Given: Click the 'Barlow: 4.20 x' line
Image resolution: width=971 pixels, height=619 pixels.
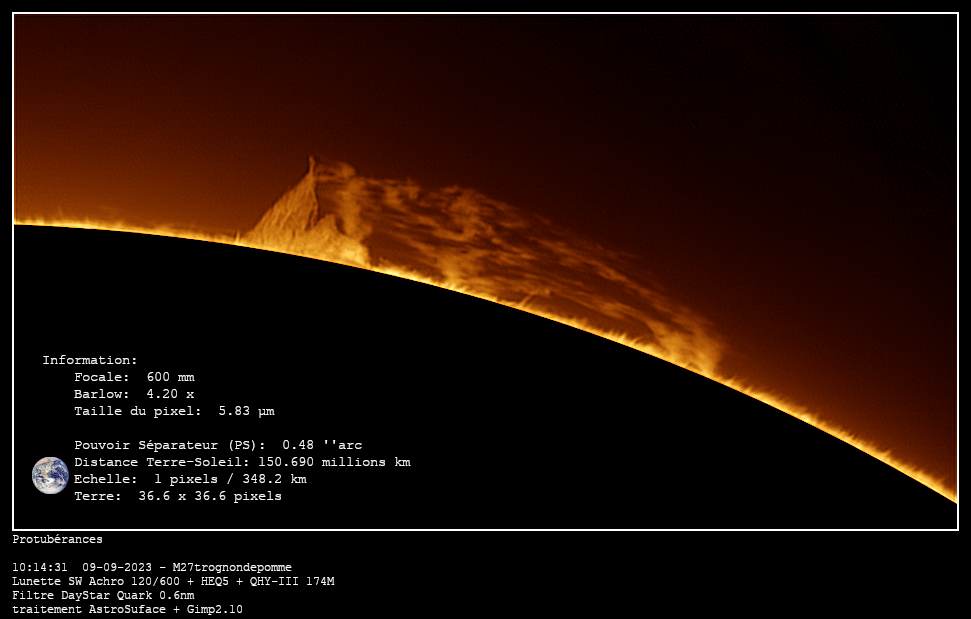Looking at the screenshot, I should tap(134, 394).
